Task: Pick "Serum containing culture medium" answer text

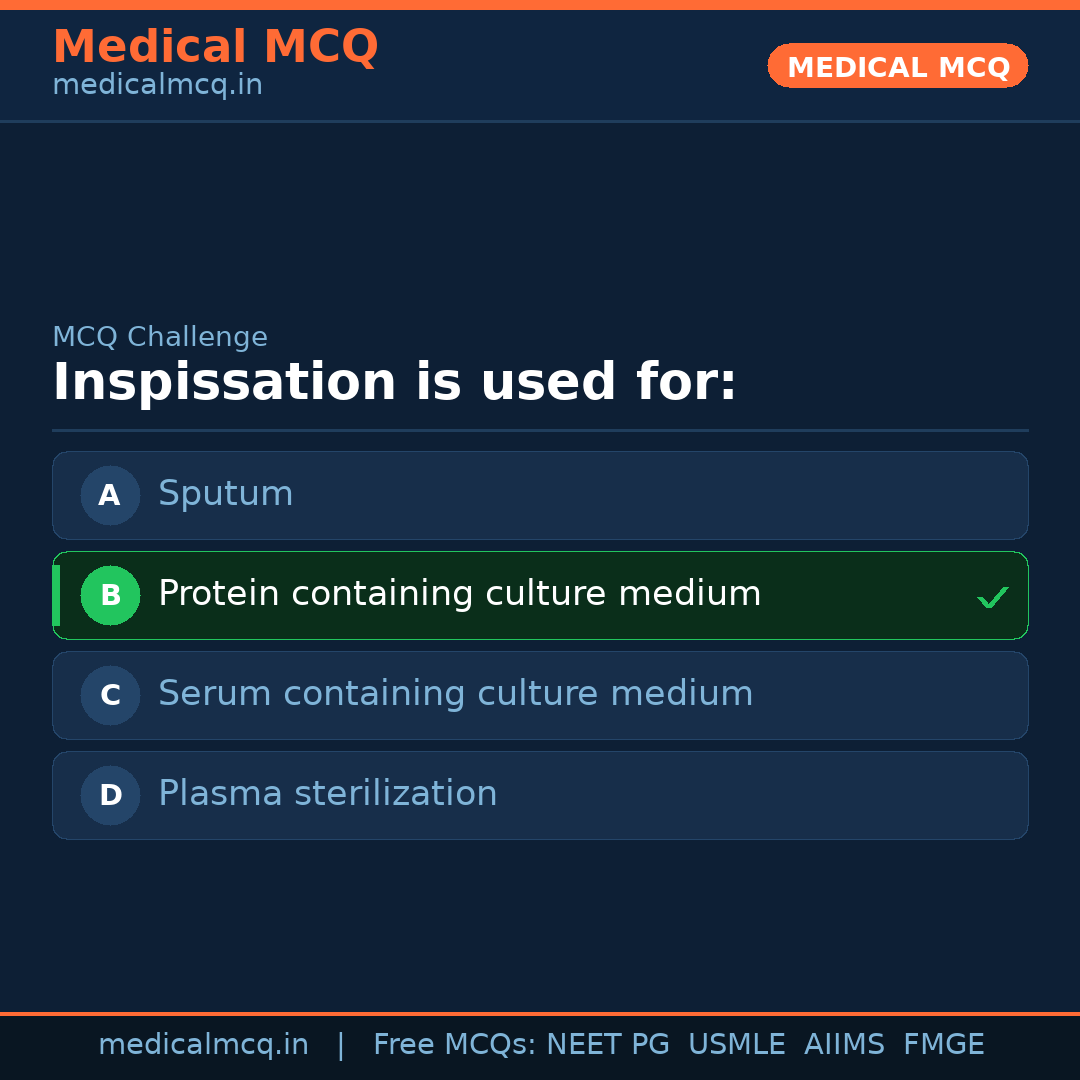Action: [455, 694]
